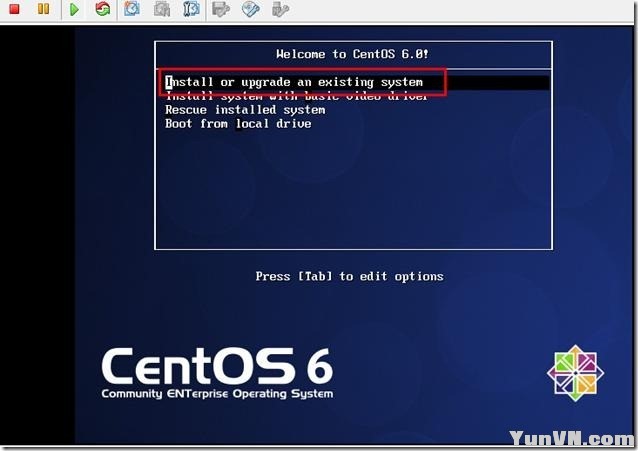Click the floppy drive connect icon

pyautogui.click(x=221, y=9)
